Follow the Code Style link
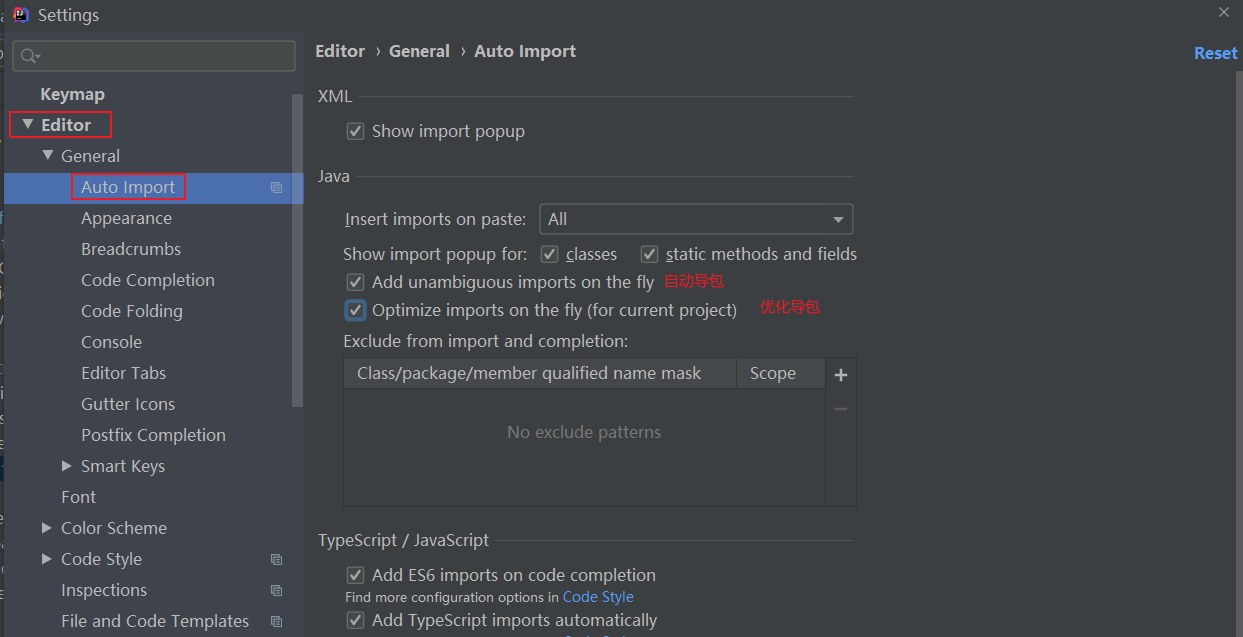 [x=598, y=597]
